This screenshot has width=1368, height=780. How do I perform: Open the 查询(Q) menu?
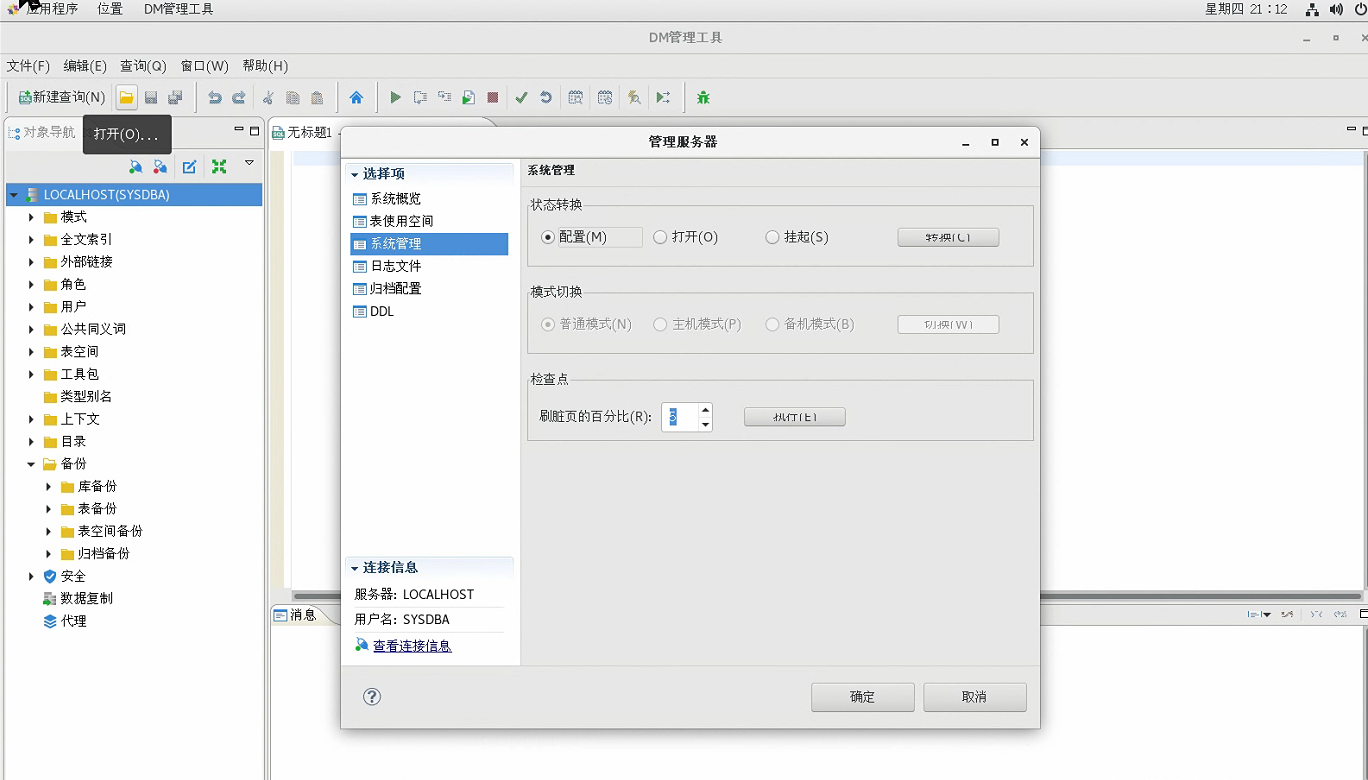click(x=141, y=66)
